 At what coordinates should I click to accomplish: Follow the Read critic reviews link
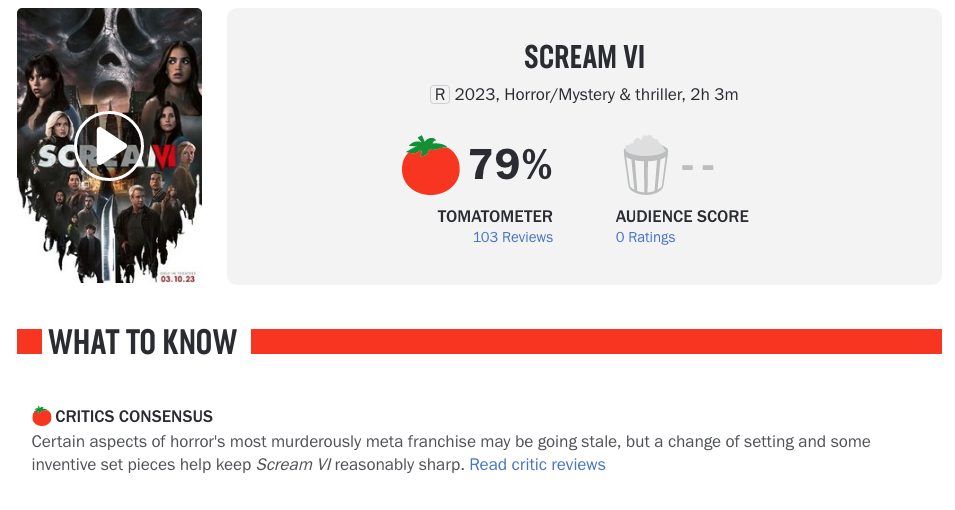(537, 464)
